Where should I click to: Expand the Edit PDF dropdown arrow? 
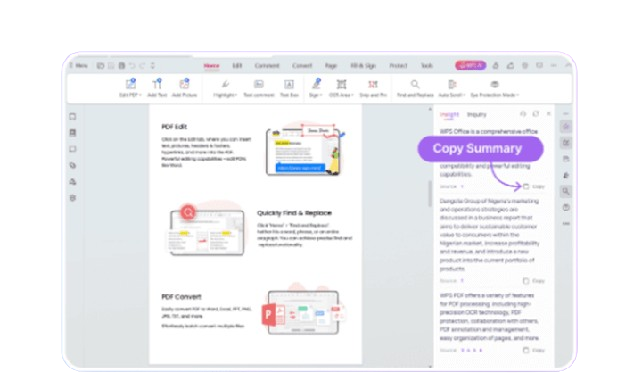point(140,95)
